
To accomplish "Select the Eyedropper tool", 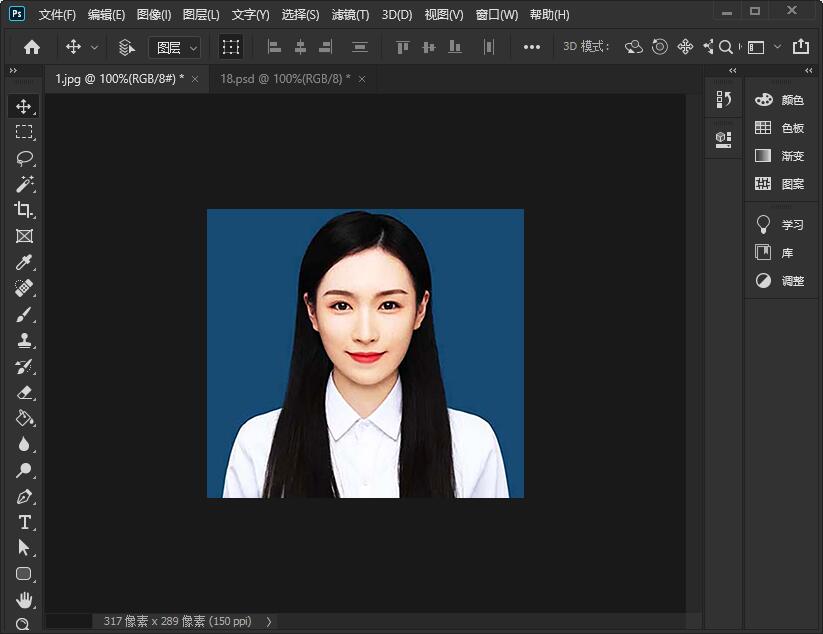I will [24, 262].
